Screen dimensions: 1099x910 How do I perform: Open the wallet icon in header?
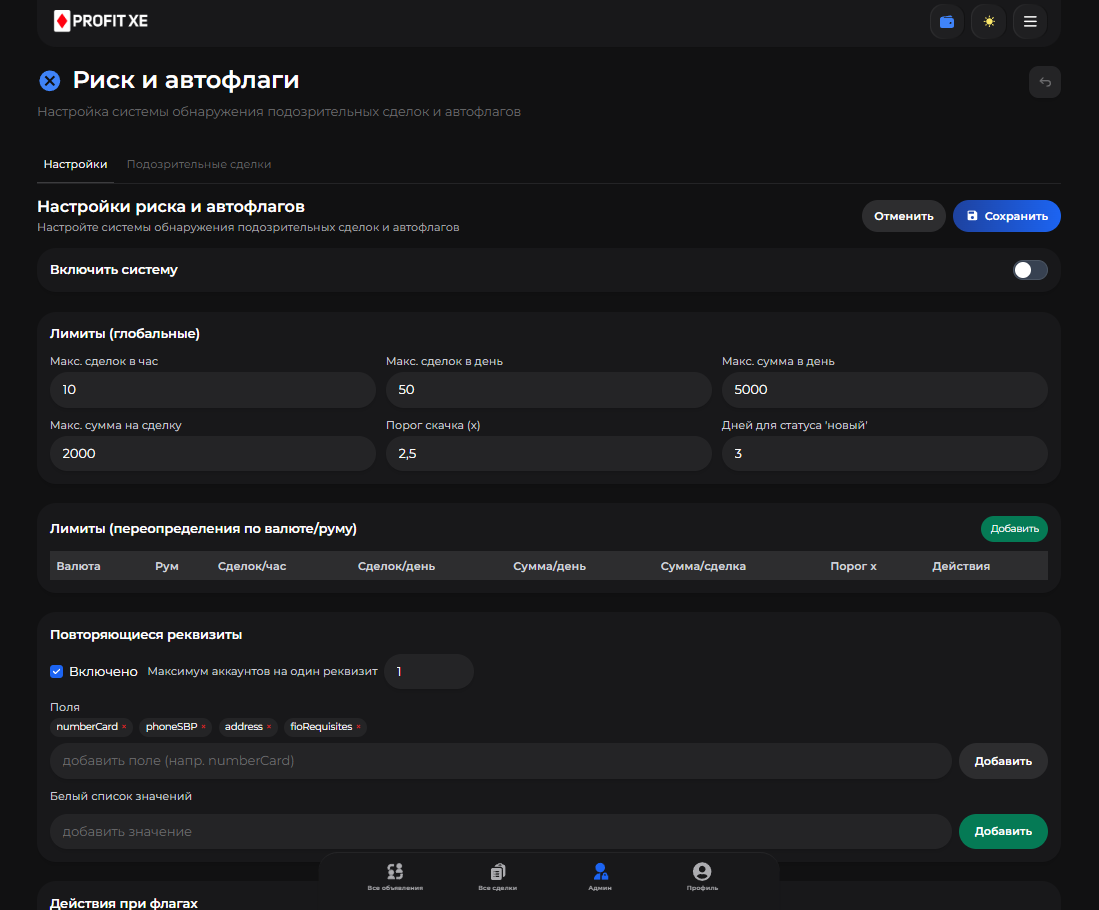pos(946,21)
